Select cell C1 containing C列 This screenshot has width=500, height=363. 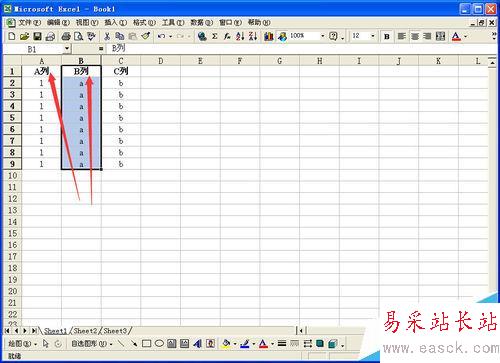tap(121, 71)
